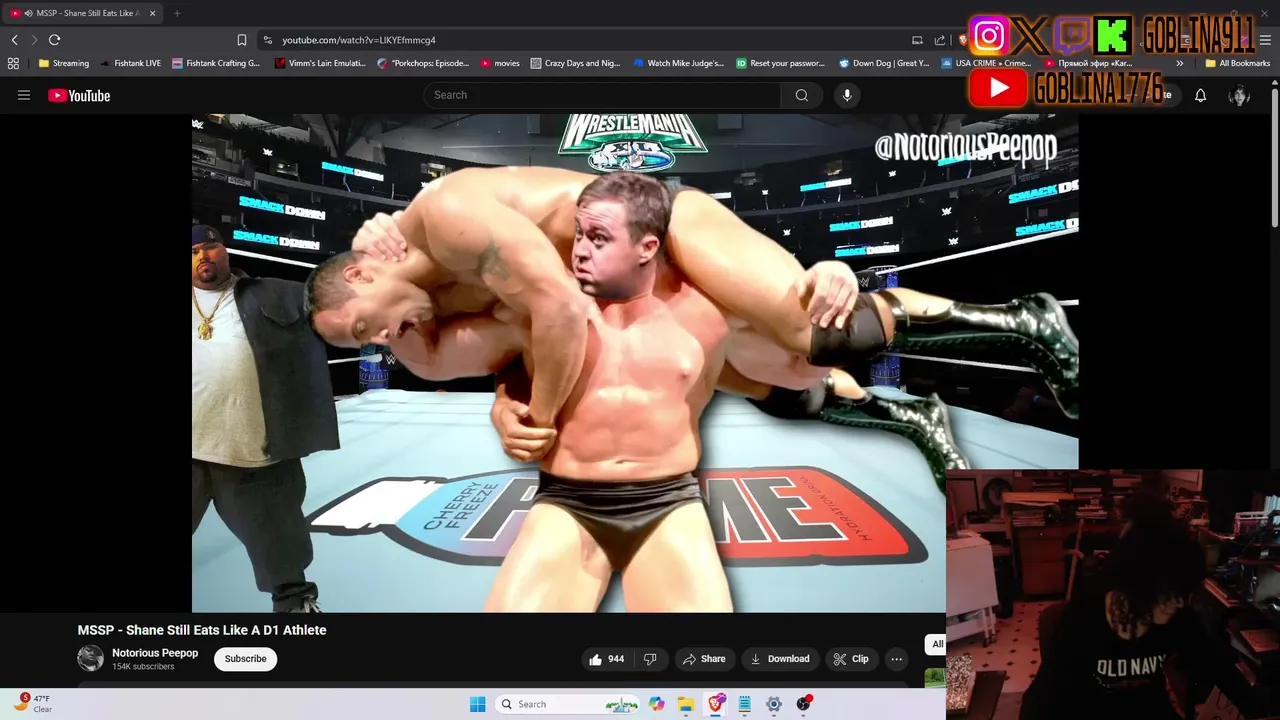The width and height of the screenshot is (1280, 720).
Task: Start voice search with the microphone icon
Action: pyautogui.click(x=847, y=95)
